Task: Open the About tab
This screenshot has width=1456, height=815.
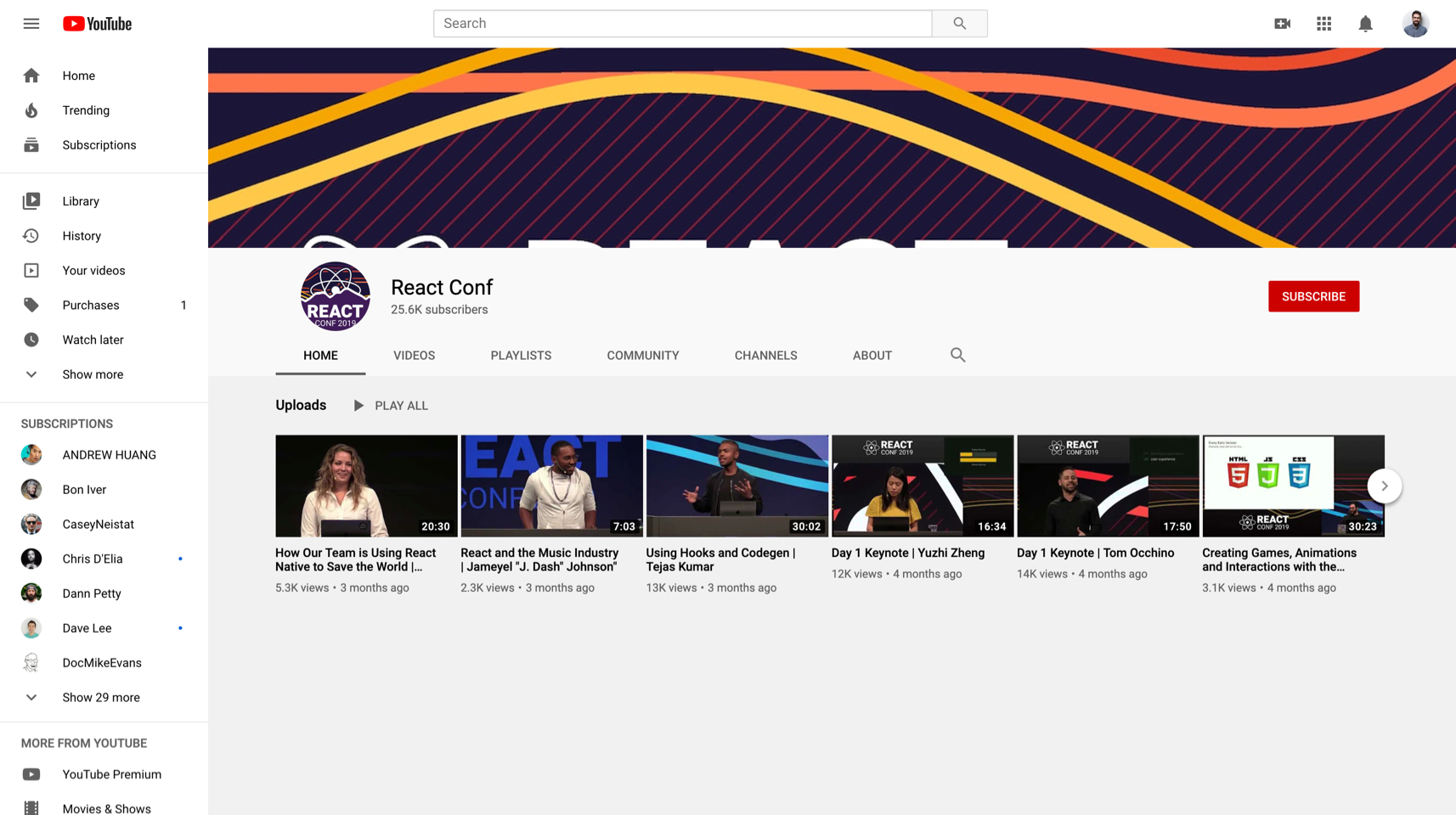Action: click(872, 356)
